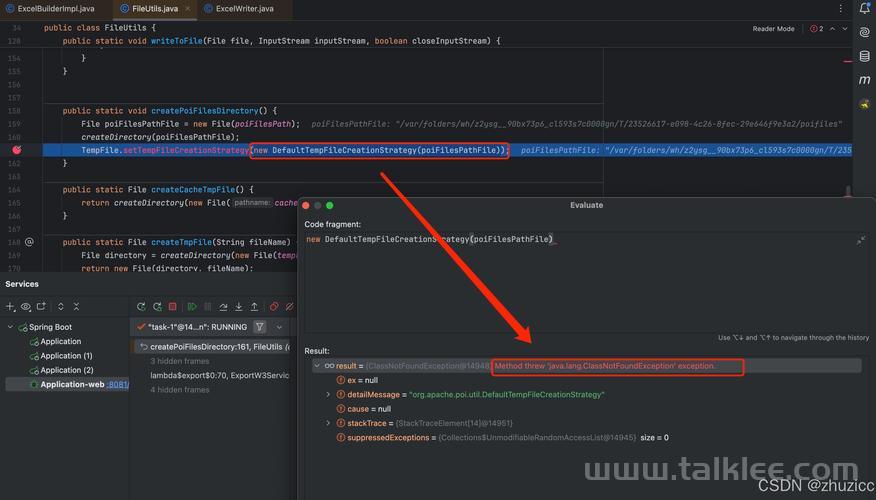Select the ex = null field

coord(357,380)
